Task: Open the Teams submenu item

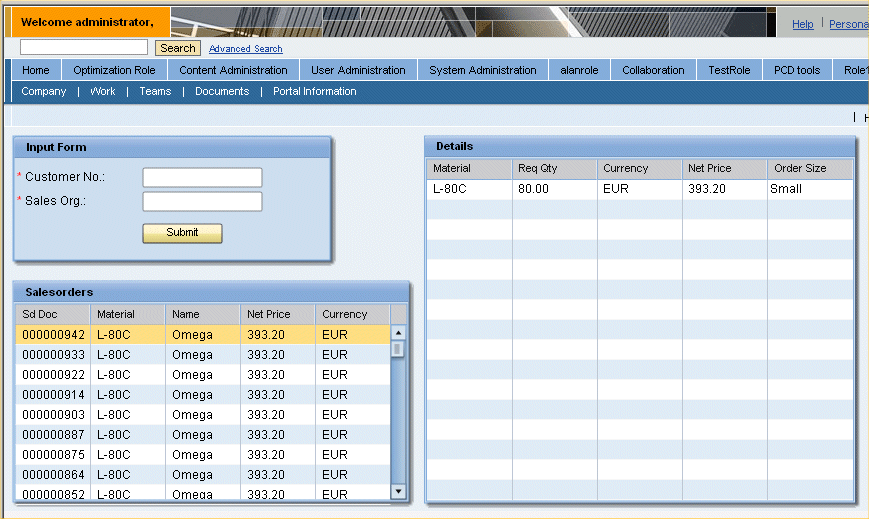Action: point(155,91)
